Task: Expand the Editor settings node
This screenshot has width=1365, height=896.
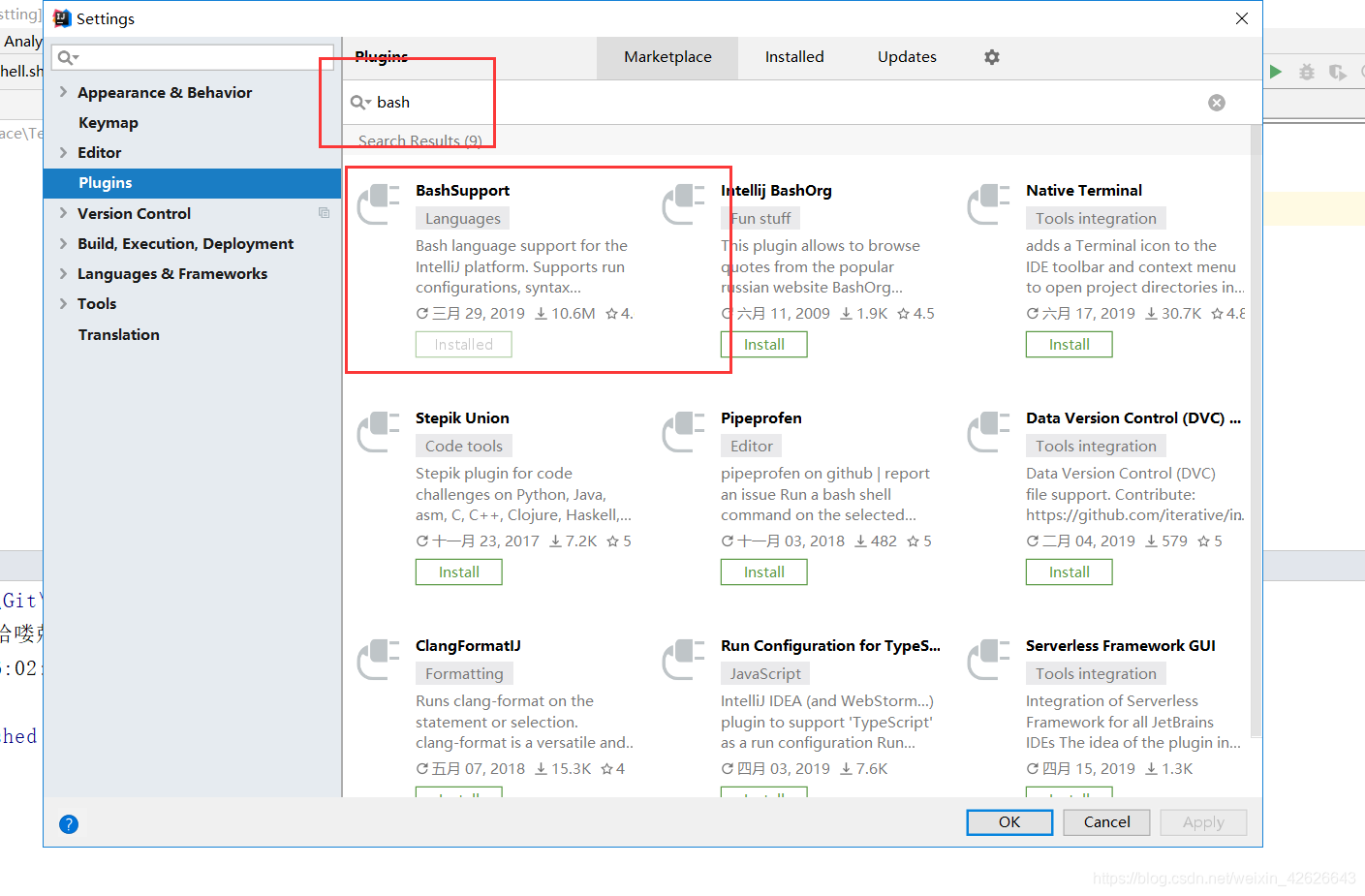Action: click(x=63, y=152)
